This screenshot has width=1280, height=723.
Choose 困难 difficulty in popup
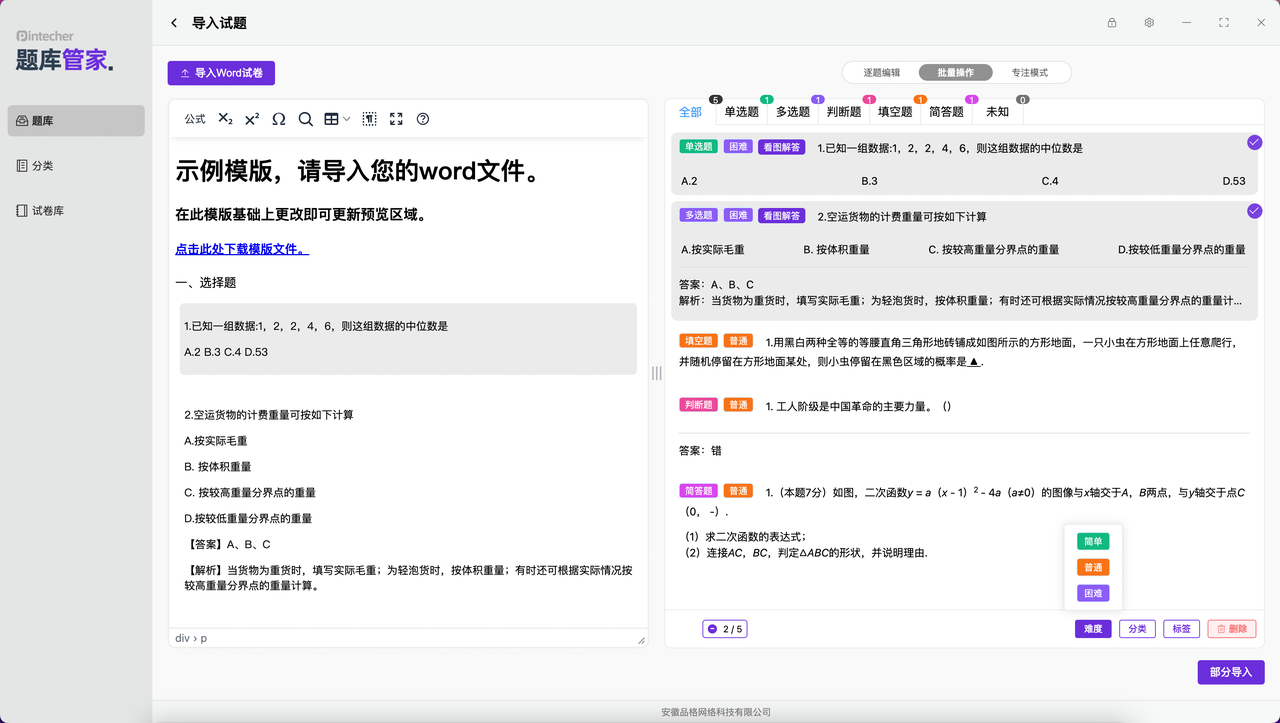(1093, 593)
